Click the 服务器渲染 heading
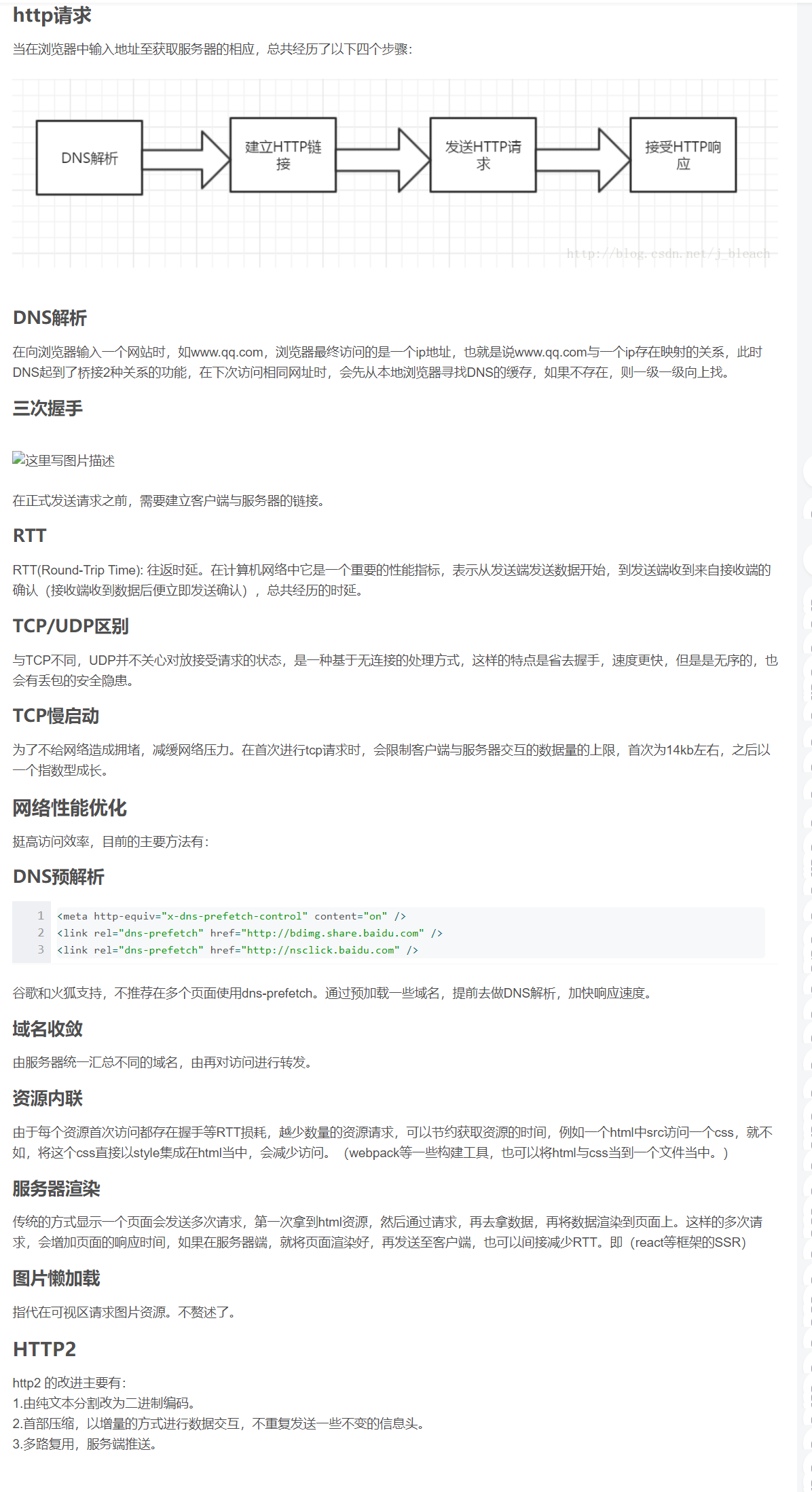The image size is (812, 1492). [x=56, y=1188]
